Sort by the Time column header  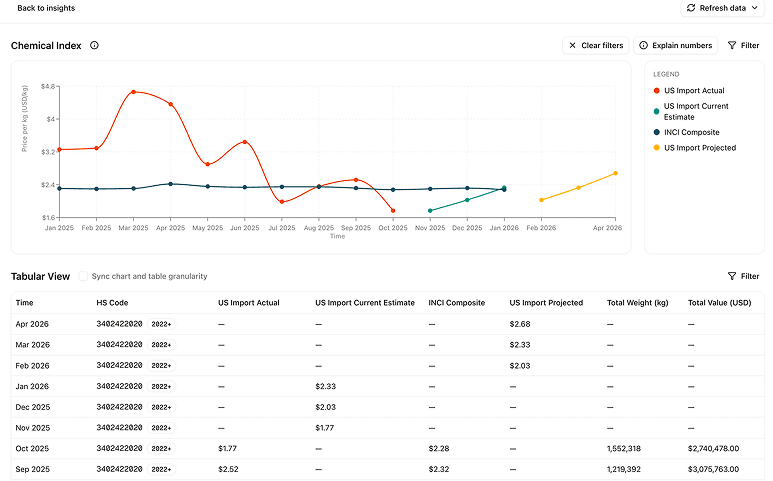[x=25, y=302]
